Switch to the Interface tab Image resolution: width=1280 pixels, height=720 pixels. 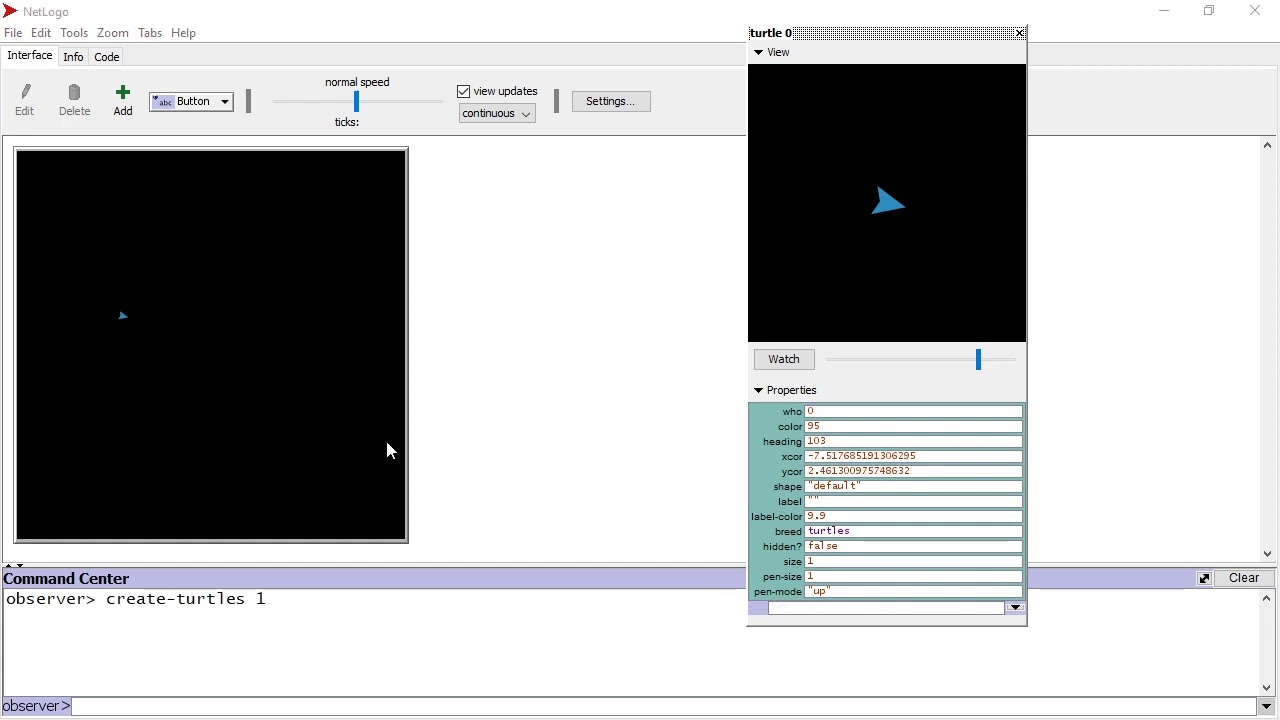[x=29, y=56]
